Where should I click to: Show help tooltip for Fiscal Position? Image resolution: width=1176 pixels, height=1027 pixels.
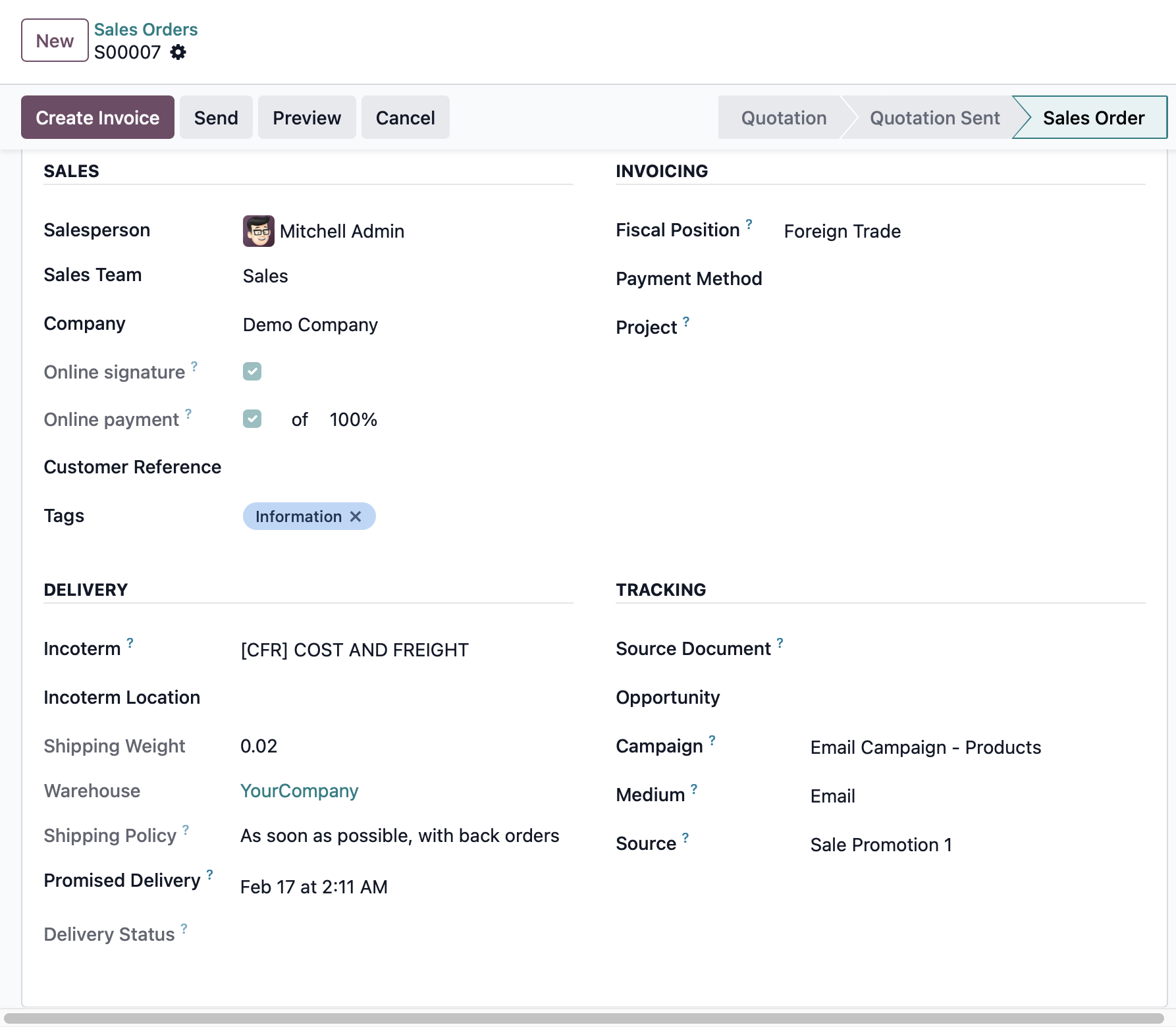[749, 224]
